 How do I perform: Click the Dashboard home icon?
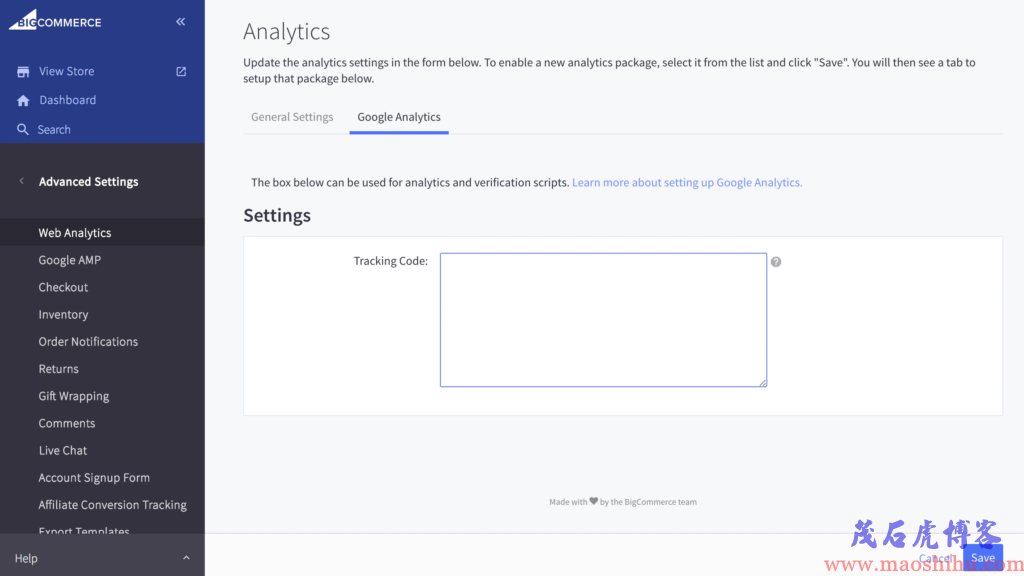[x=23, y=100]
